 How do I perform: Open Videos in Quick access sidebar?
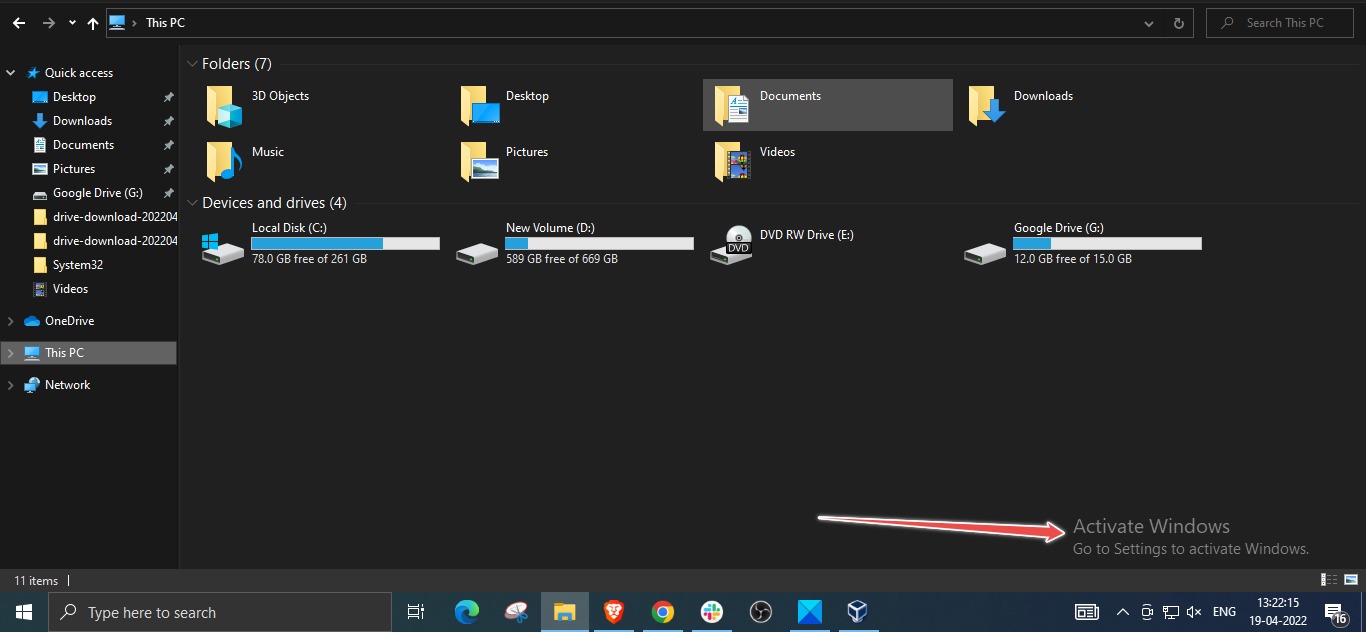click(70, 289)
